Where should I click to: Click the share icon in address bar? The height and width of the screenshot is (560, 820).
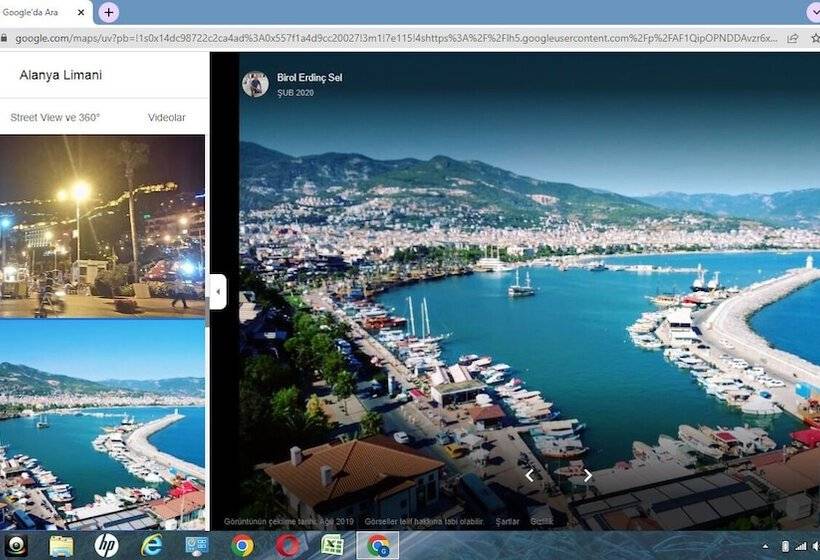(x=793, y=38)
